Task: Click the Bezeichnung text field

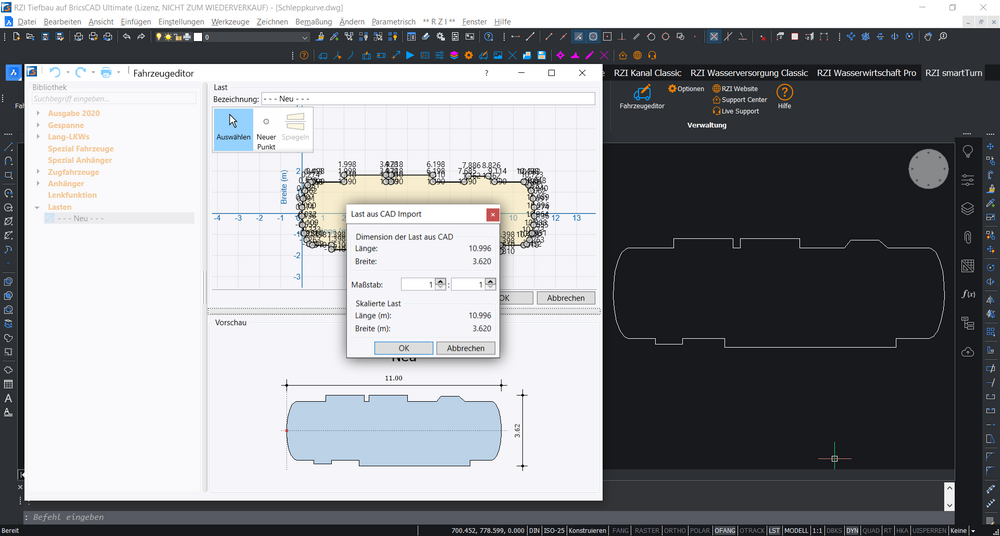Action: (428, 99)
